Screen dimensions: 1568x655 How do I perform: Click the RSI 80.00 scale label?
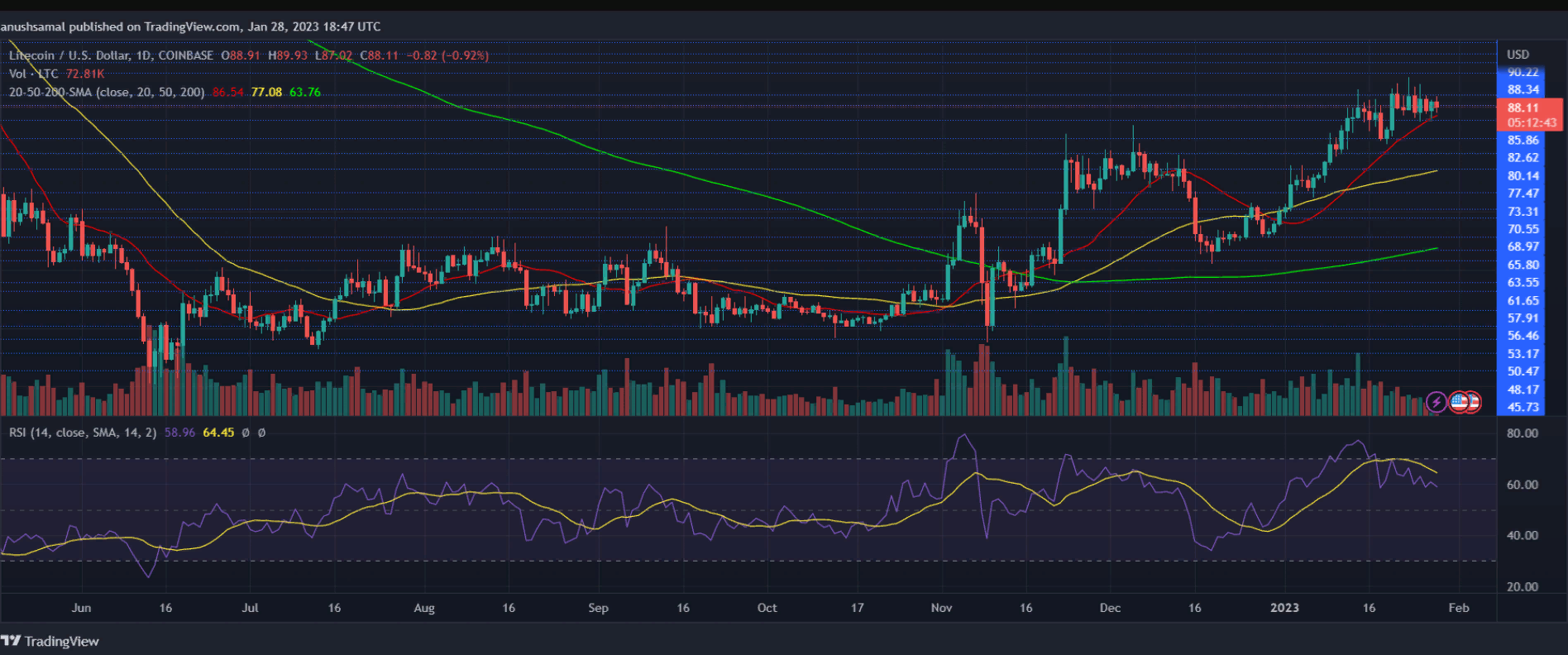[x=1522, y=433]
